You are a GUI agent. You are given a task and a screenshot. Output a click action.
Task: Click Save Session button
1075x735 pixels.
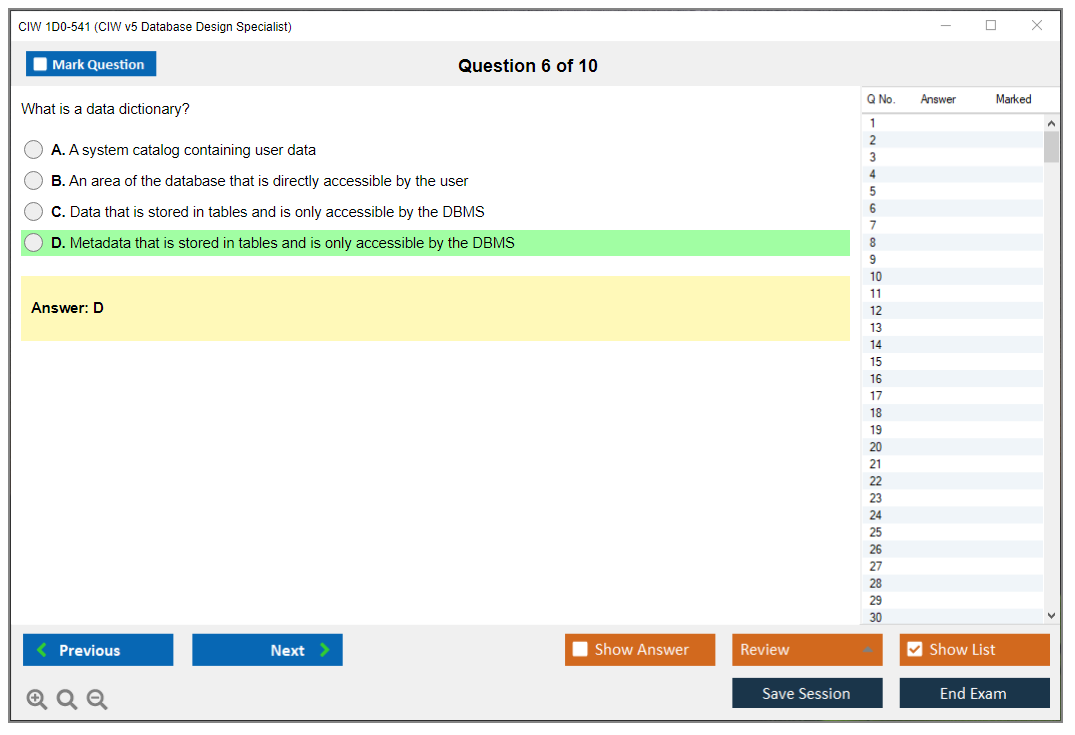(806, 693)
